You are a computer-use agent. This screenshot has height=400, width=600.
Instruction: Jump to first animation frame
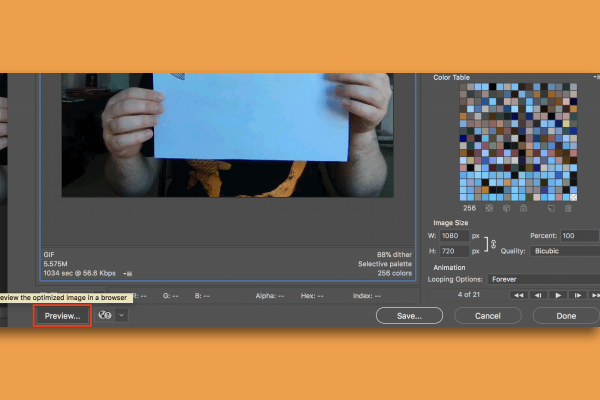(518, 295)
